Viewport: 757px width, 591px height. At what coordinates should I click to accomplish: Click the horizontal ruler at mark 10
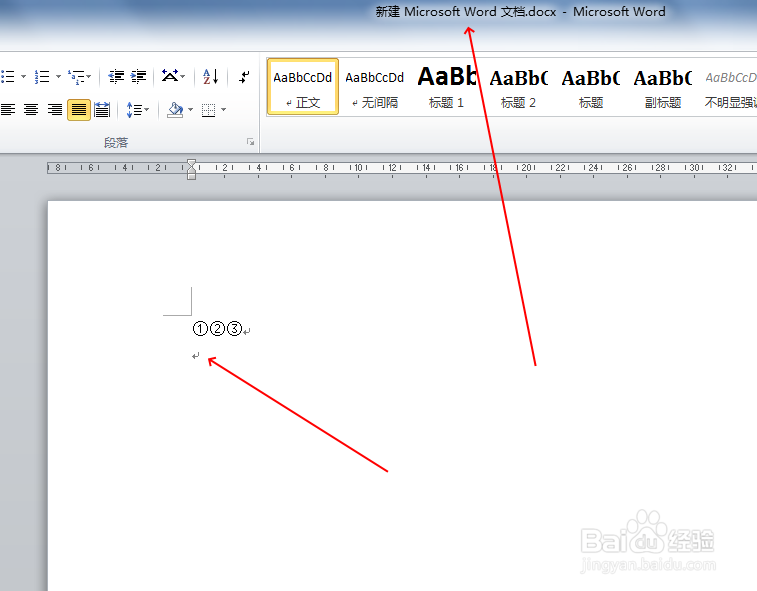pyautogui.click(x=358, y=168)
